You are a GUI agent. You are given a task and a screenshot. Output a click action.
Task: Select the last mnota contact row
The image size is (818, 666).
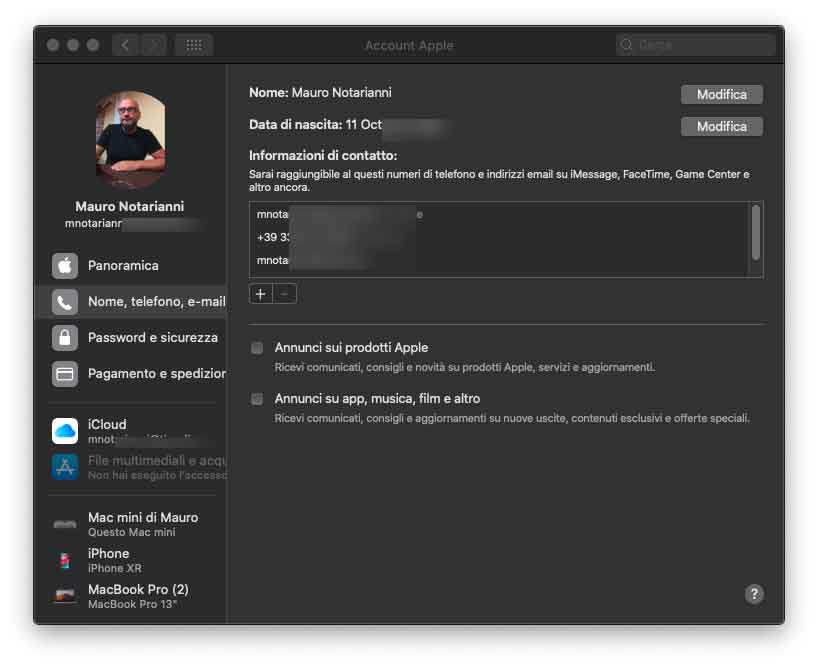tap(498, 260)
